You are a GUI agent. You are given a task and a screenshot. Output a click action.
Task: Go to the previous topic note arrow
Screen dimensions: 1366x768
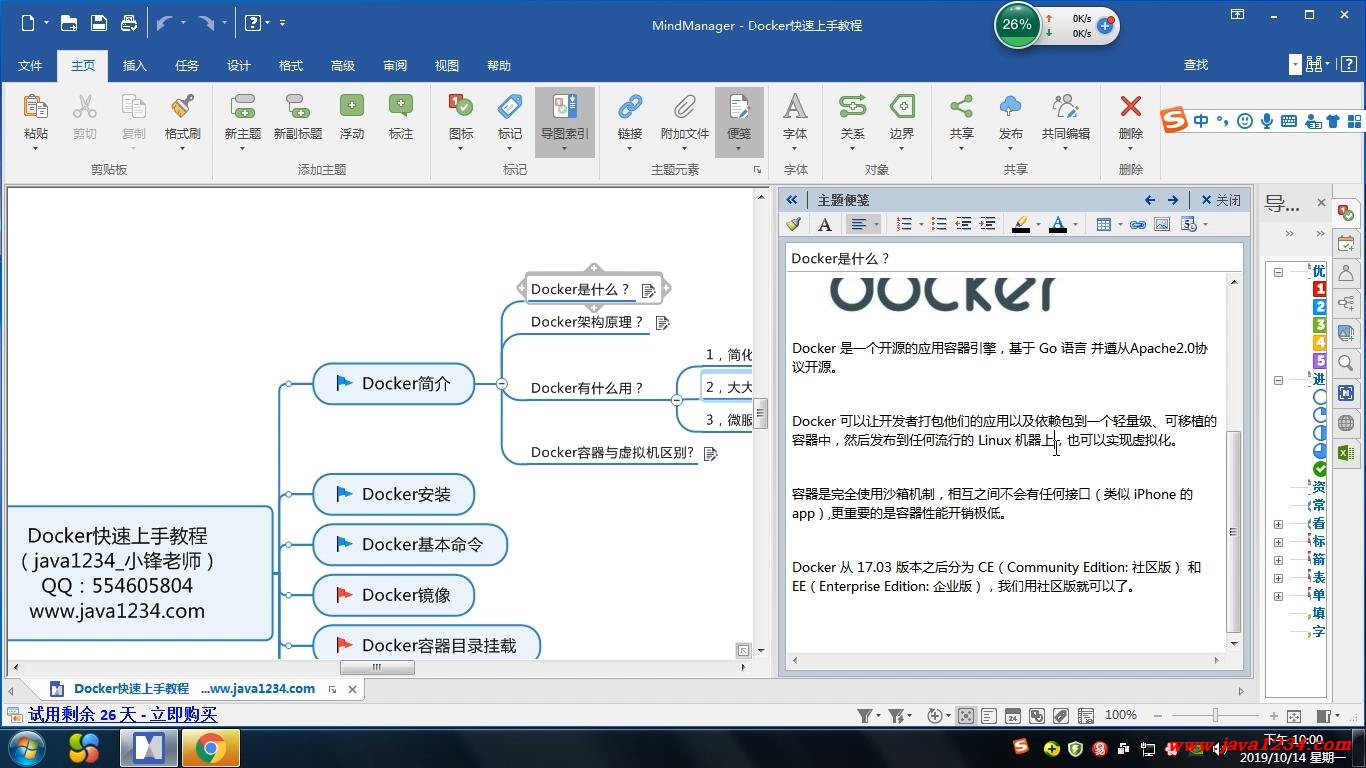[1150, 200]
